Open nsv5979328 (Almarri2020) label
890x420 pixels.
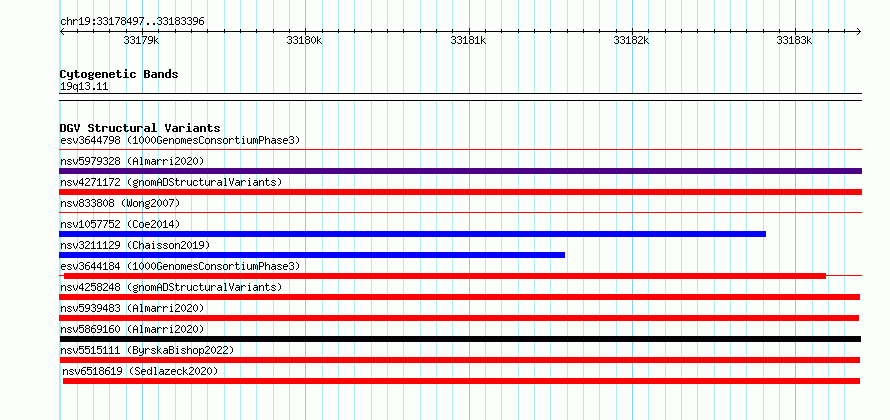tap(132, 161)
